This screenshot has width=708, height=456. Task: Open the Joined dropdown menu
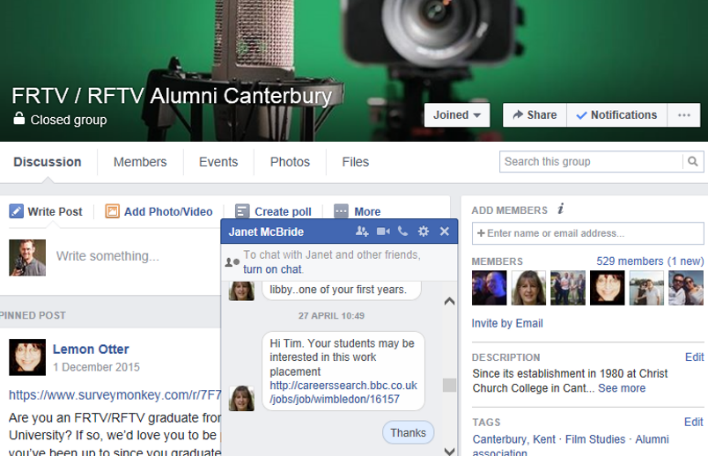pyautogui.click(x=457, y=115)
